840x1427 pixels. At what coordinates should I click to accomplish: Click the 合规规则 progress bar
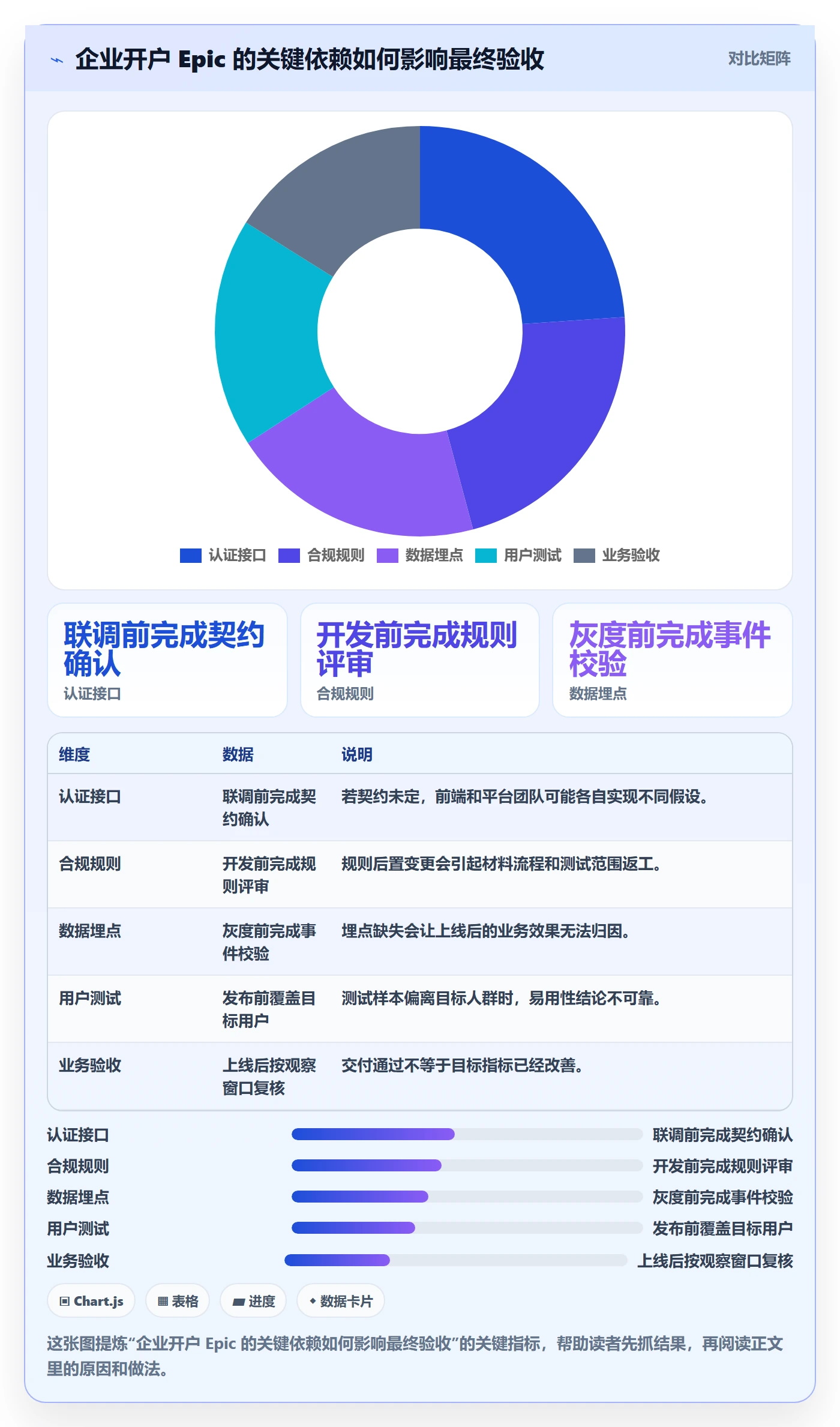(x=467, y=1165)
